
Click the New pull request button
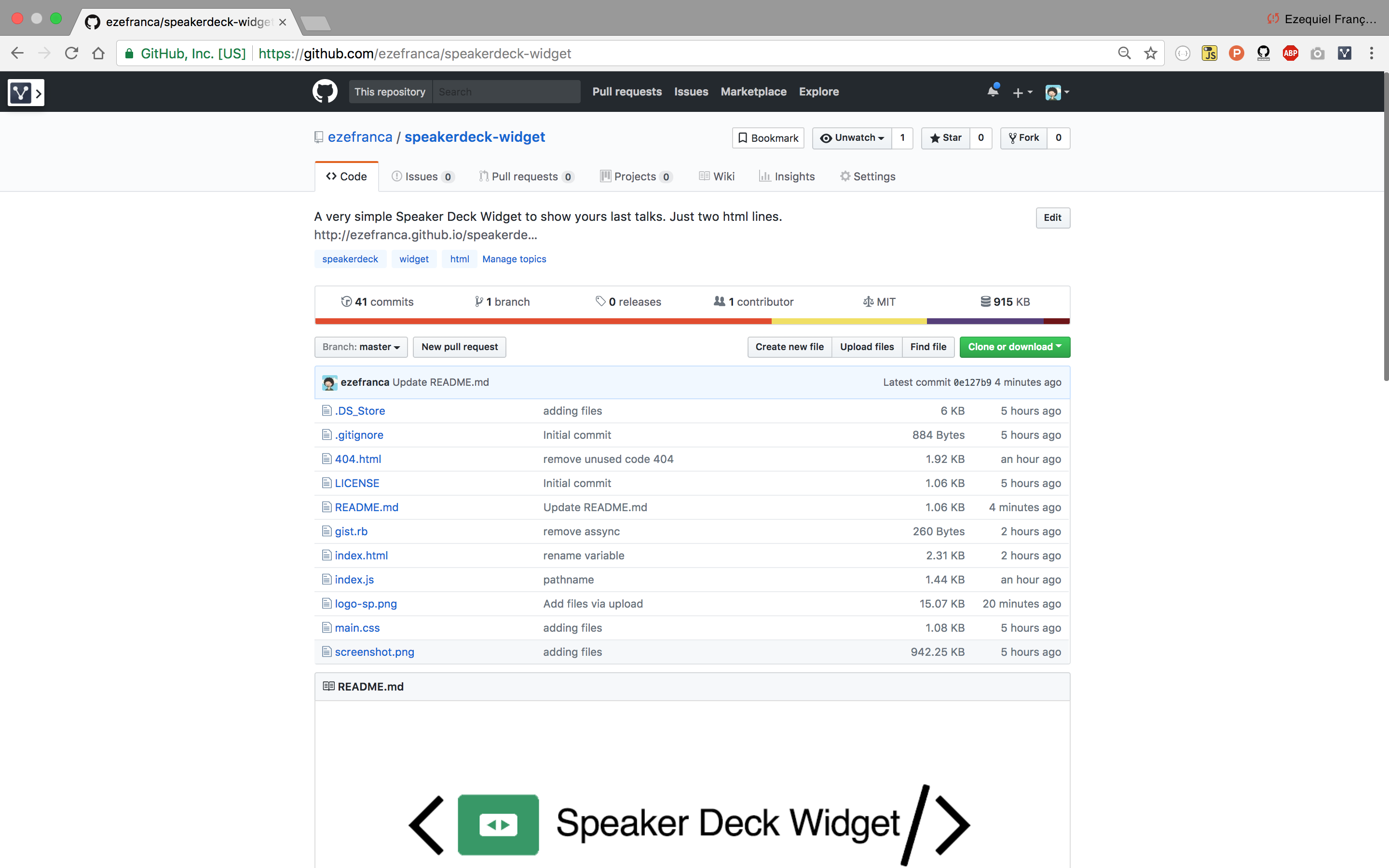(x=459, y=347)
